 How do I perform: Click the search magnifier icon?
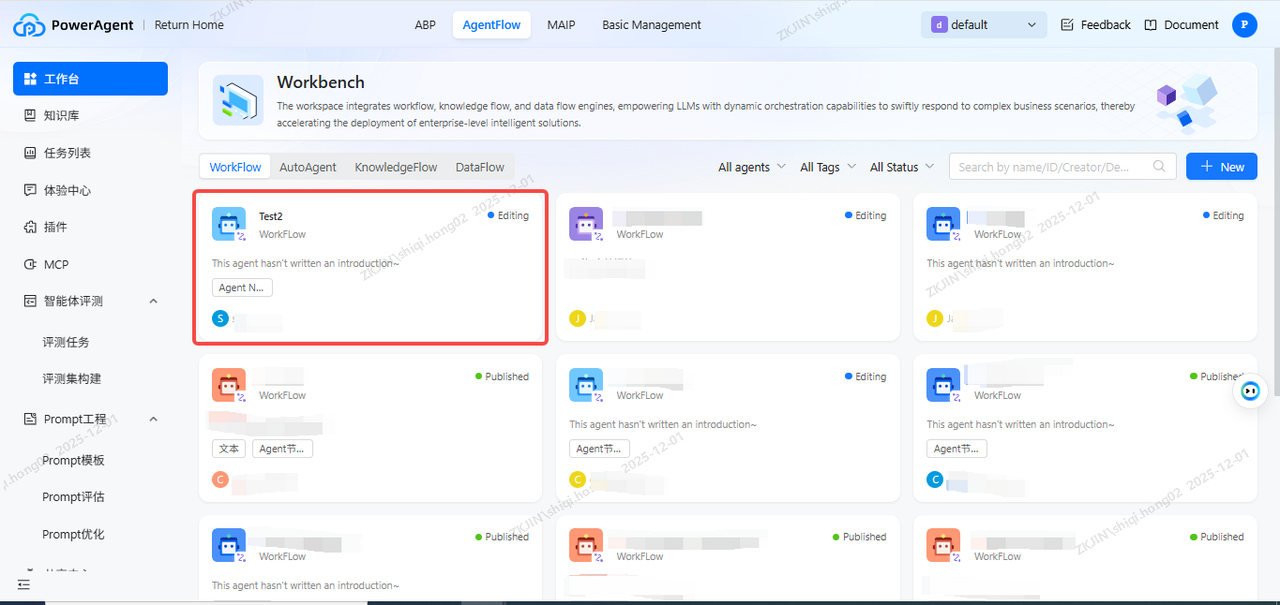1160,167
